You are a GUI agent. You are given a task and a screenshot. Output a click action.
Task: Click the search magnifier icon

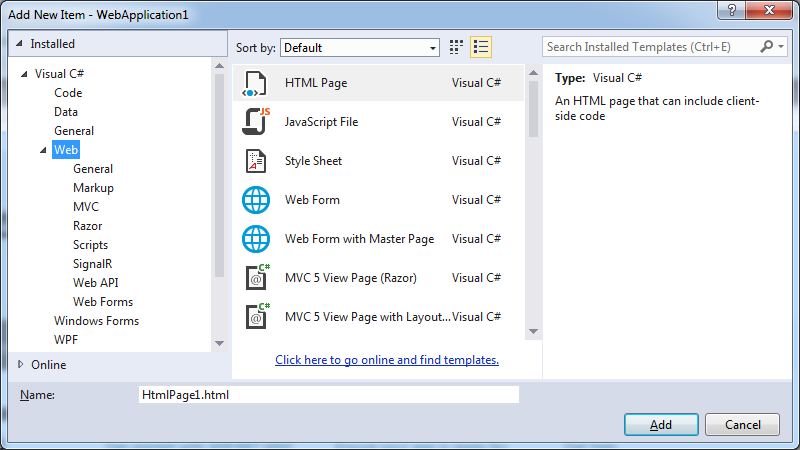click(x=767, y=47)
